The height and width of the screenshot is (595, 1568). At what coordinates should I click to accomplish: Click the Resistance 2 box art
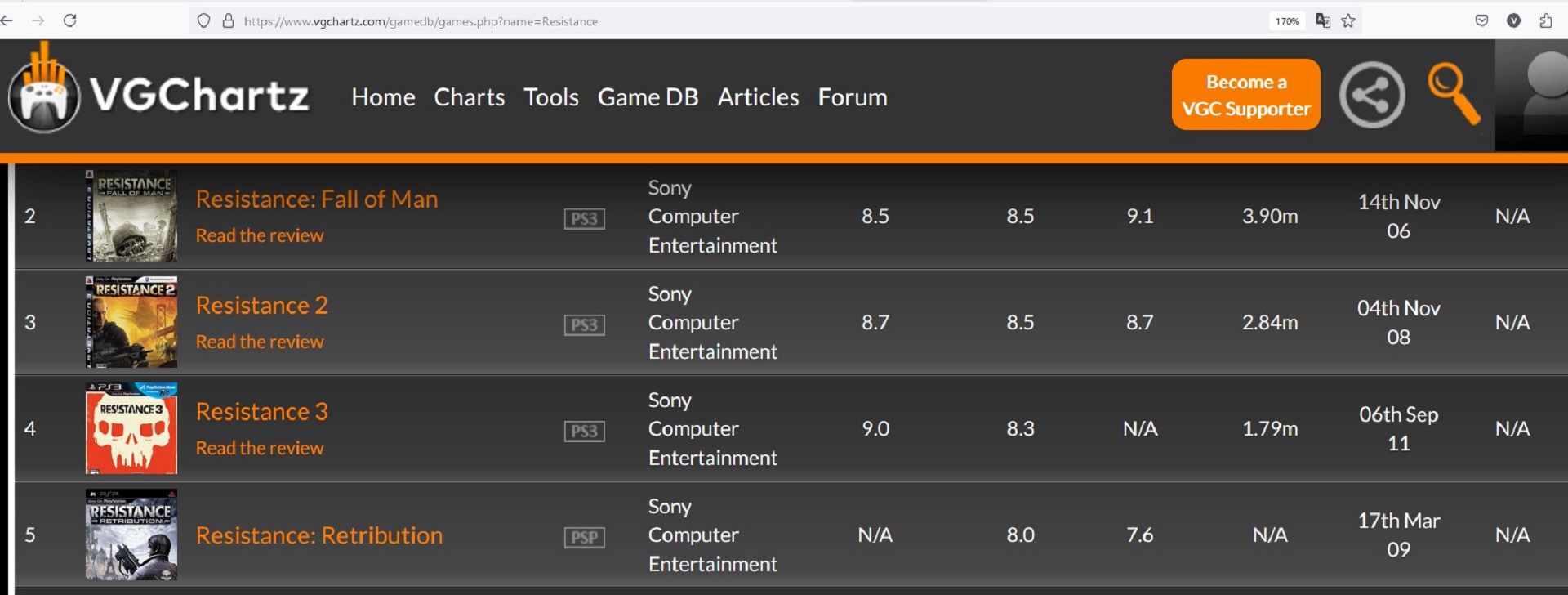(131, 322)
